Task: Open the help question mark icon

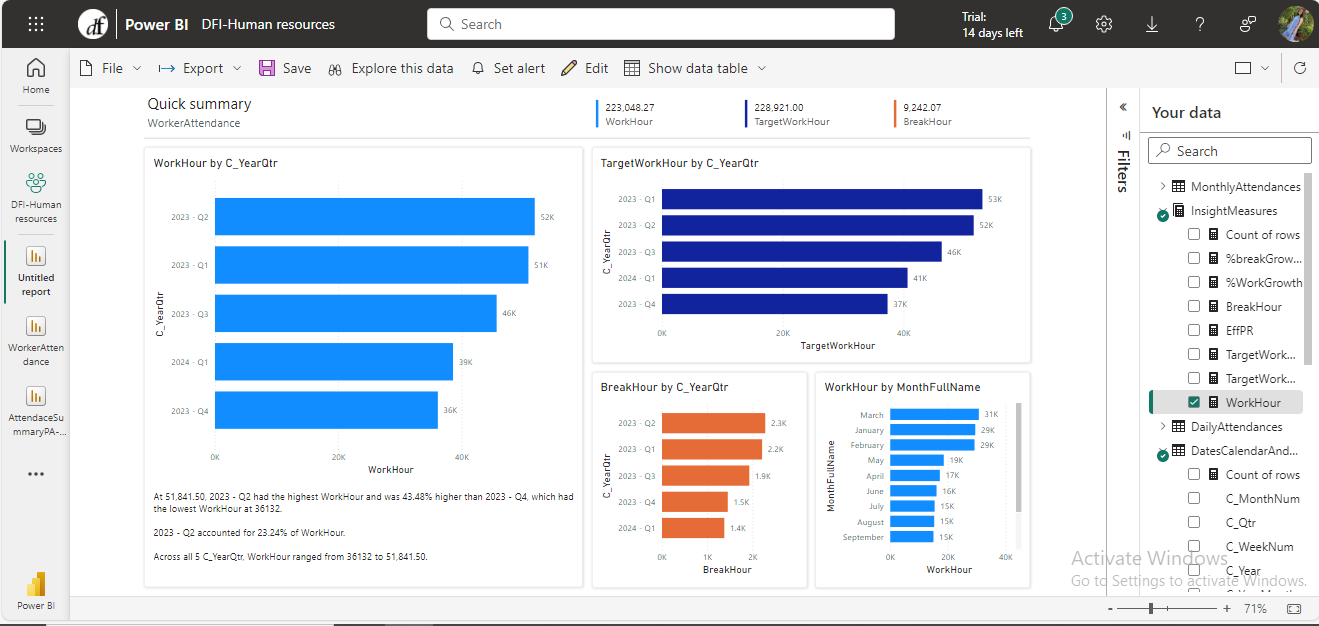Action: click(x=1200, y=24)
